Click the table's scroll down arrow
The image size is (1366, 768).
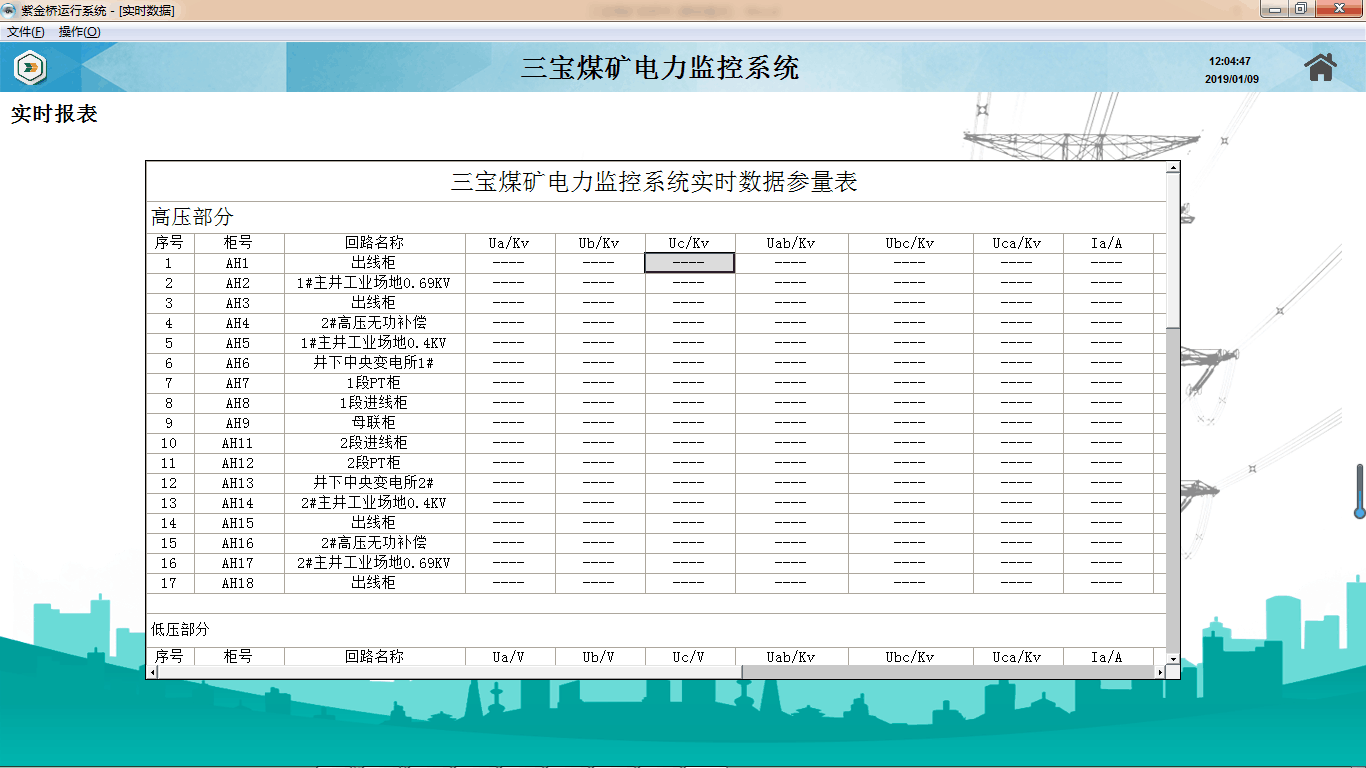[1172, 658]
